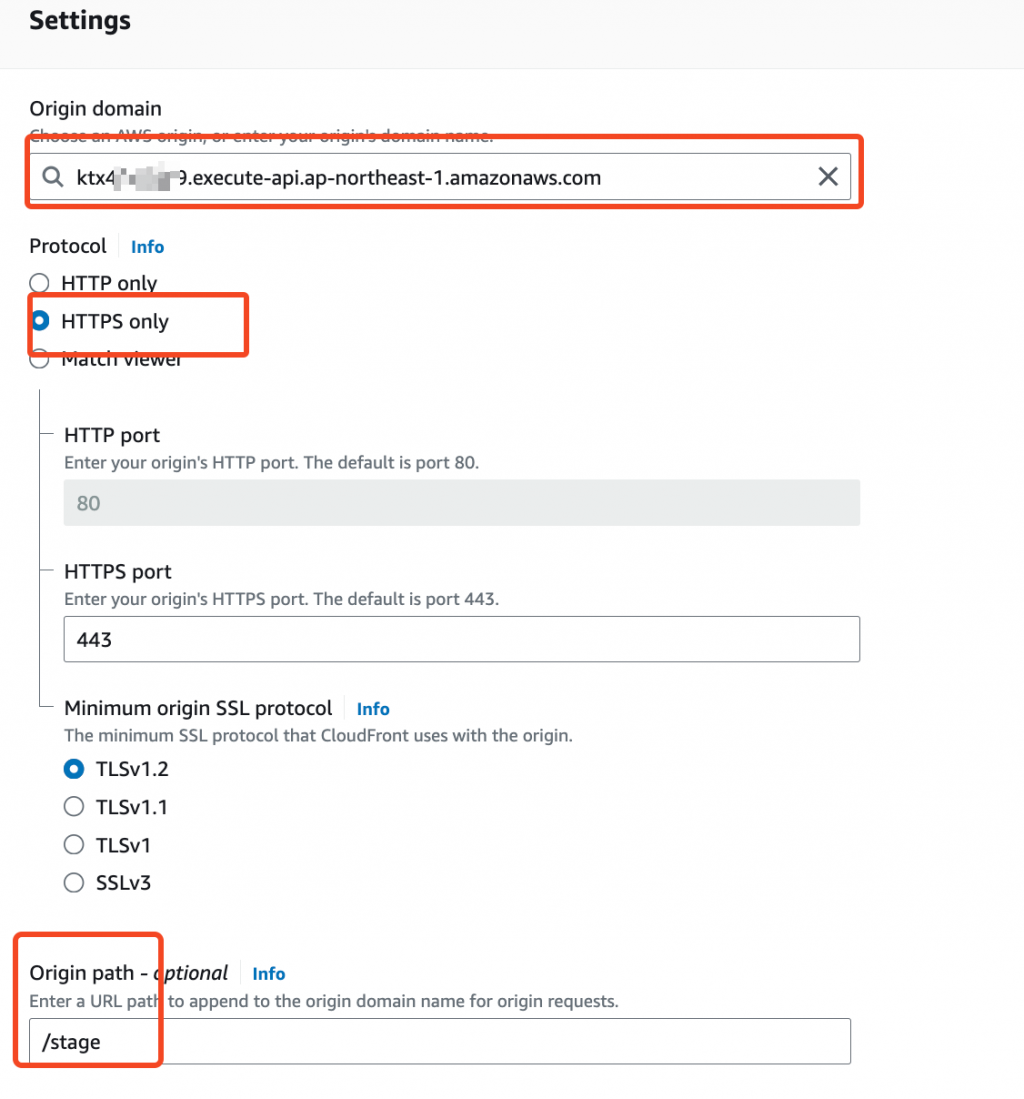
Task: Clear the Origin domain field with X icon
Action: point(828,178)
